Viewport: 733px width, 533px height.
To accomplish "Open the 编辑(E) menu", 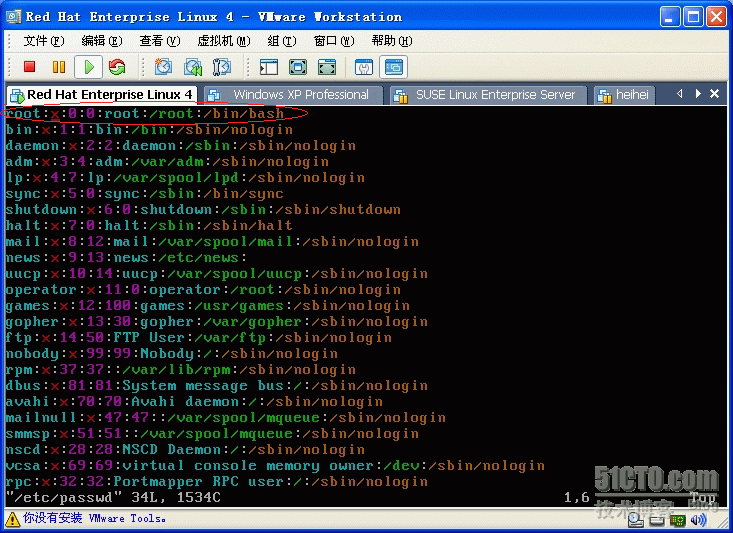I will [x=101, y=41].
